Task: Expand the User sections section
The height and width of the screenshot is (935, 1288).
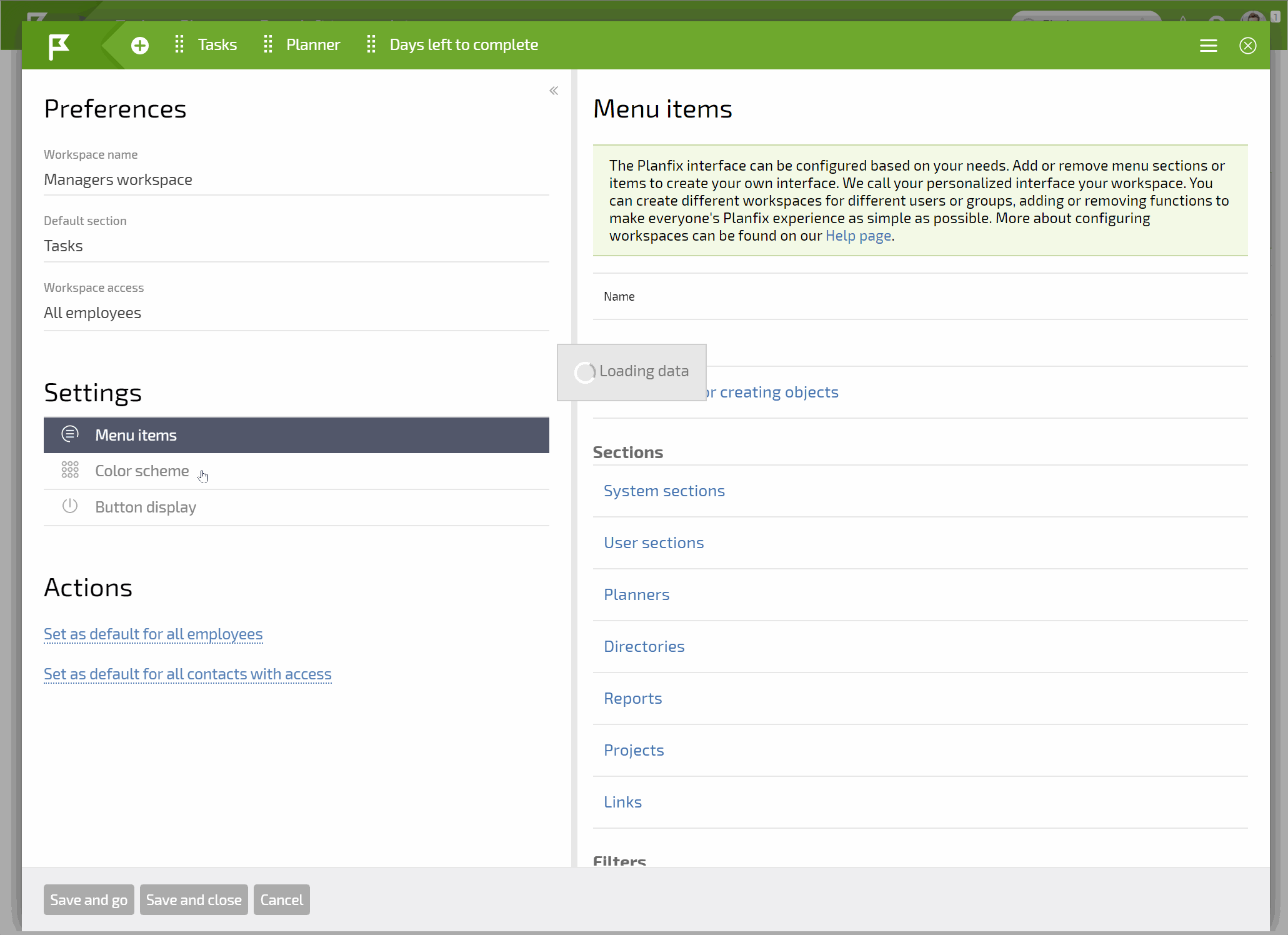Action: pos(654,542)
